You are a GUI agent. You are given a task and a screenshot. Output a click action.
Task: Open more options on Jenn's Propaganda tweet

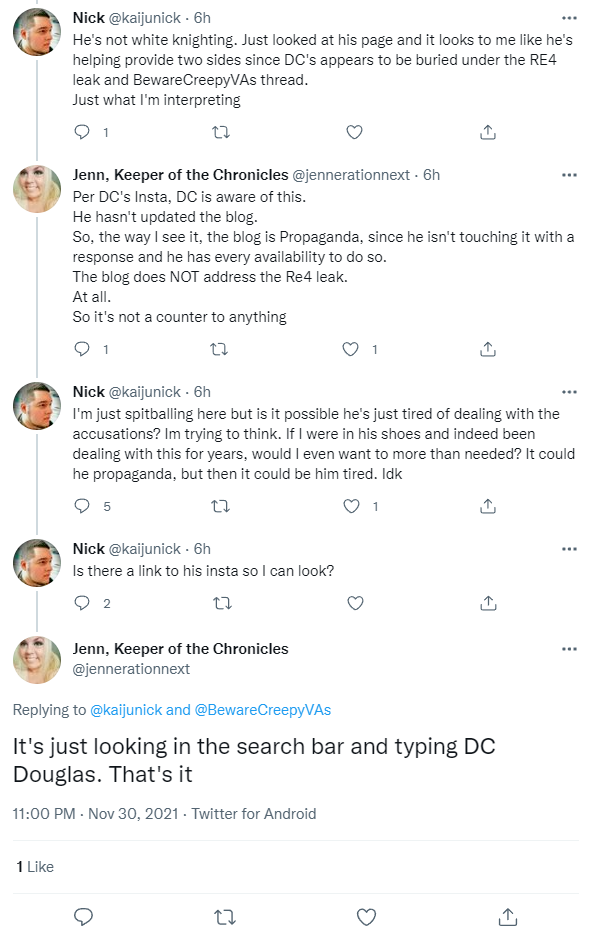point(569,175)
